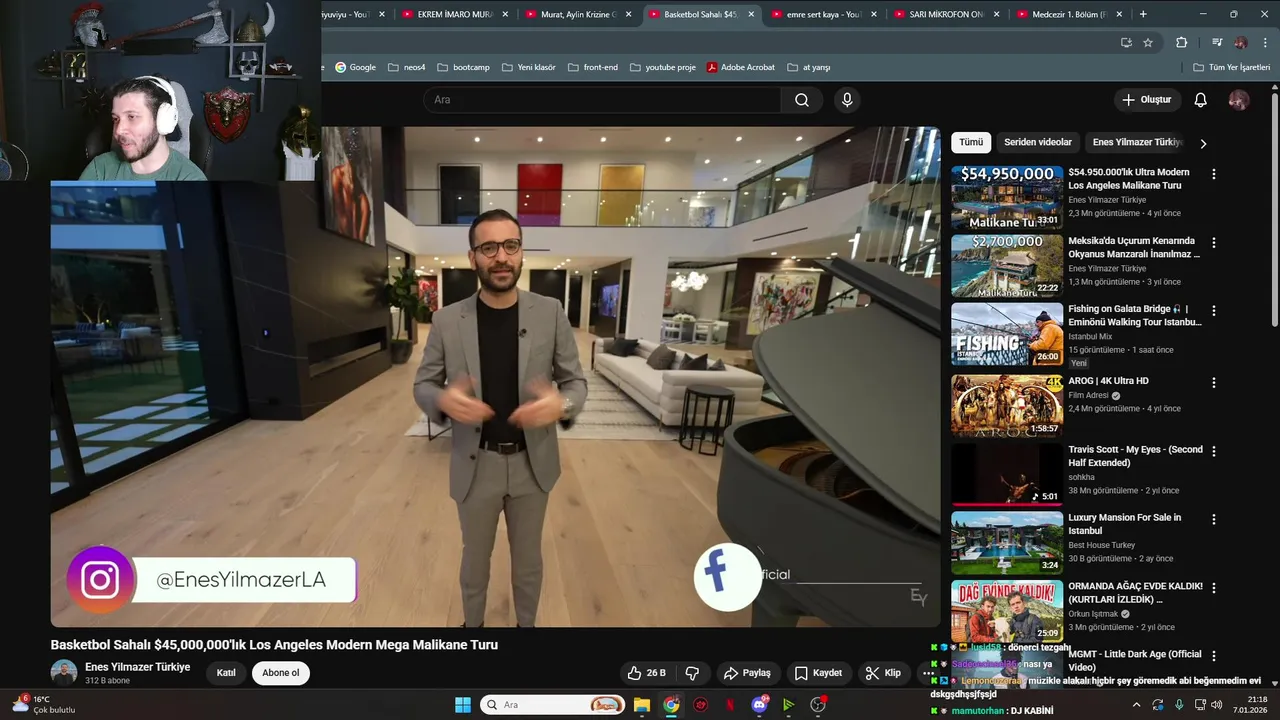This screenshot has width=1280, height=720.
Task: Open the Fishing Galata Bridge thumbnail
Action: tap(1007, 334)
